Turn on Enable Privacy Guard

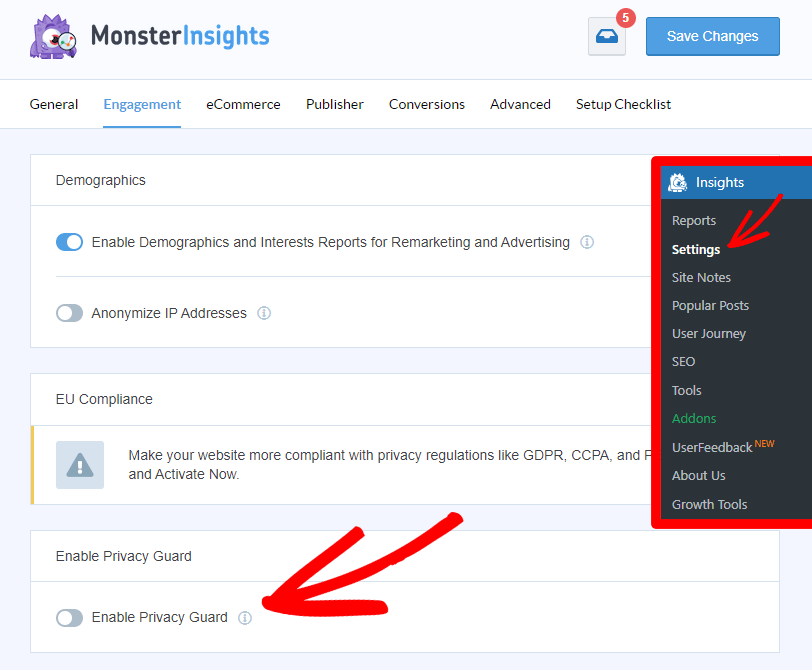pos(69,618)
